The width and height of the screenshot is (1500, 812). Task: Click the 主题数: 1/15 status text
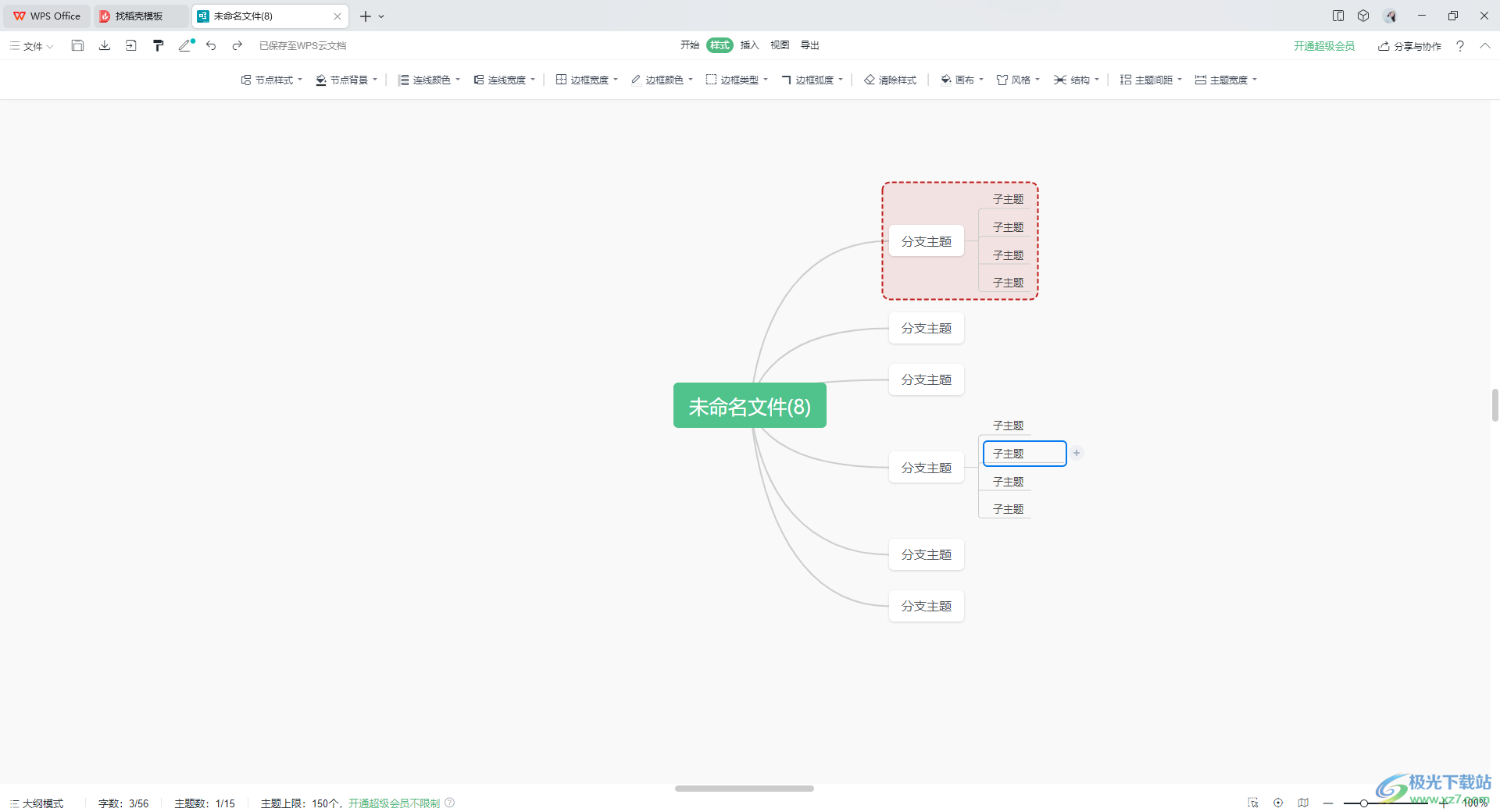coord(205,803)
